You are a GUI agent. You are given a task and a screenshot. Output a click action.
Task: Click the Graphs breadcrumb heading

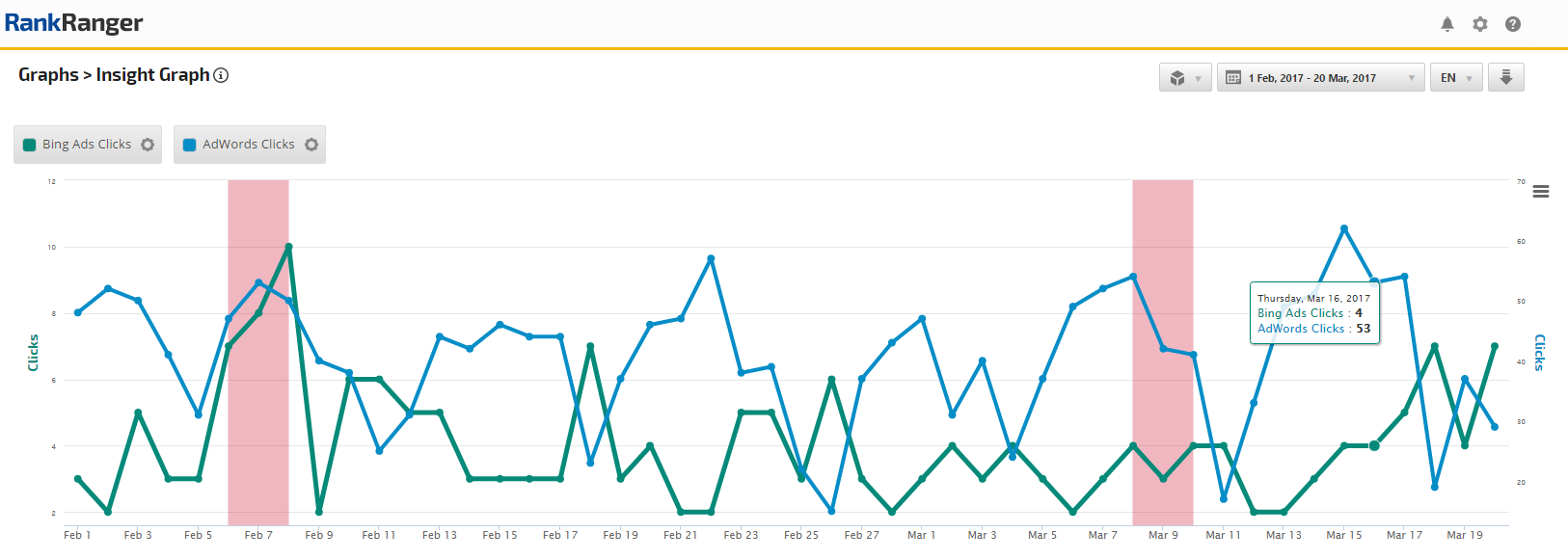48,75
